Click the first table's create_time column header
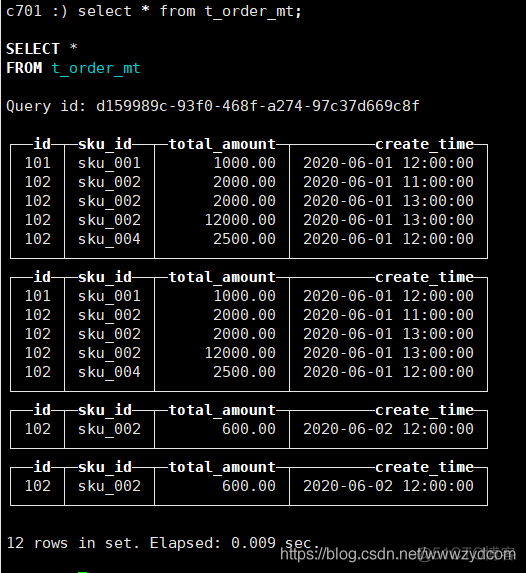Viewport: 526px width, 573px height. pyautogui.click(x=424, y=144)
